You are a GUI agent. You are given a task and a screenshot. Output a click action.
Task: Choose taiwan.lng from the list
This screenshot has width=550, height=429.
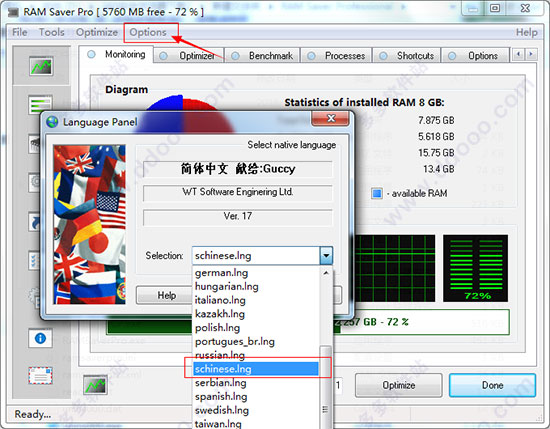click(256, 423)
